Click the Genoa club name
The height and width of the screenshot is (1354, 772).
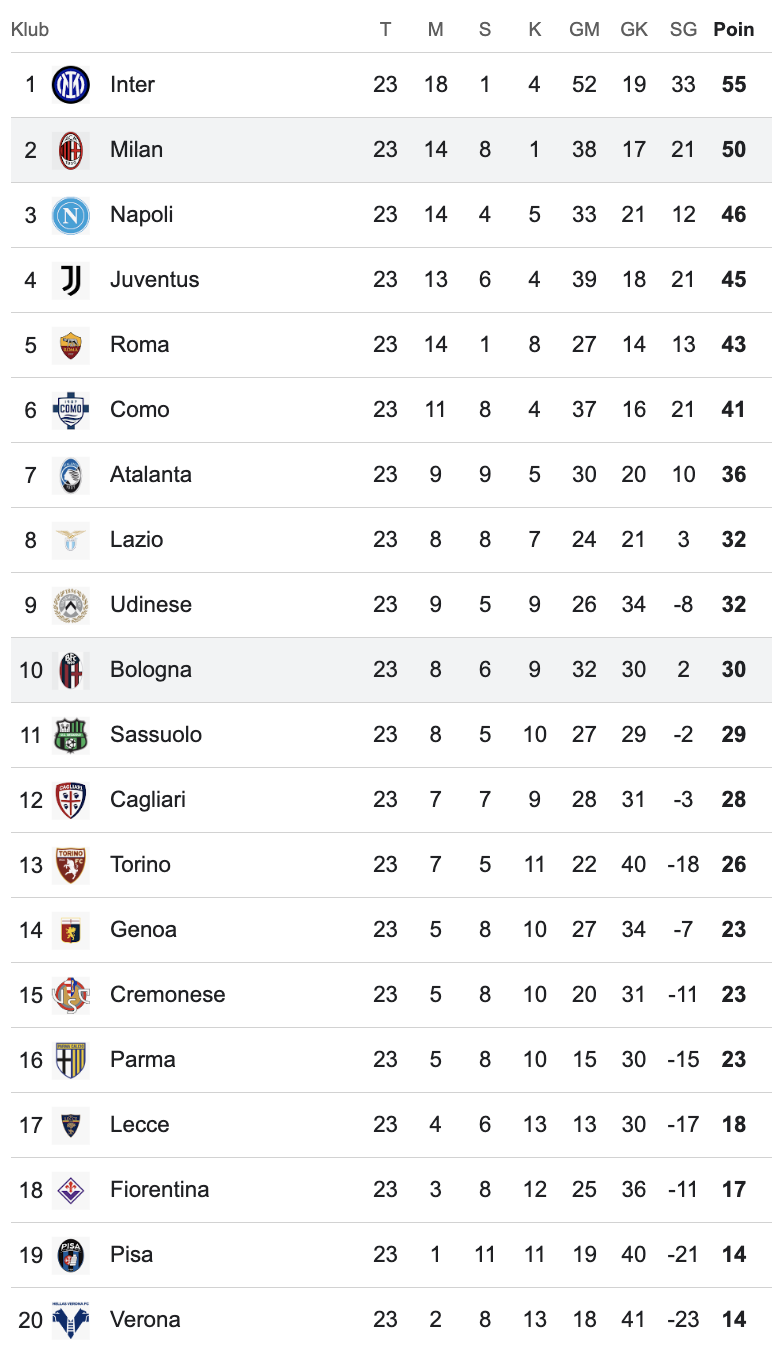[x=143, y=930]
